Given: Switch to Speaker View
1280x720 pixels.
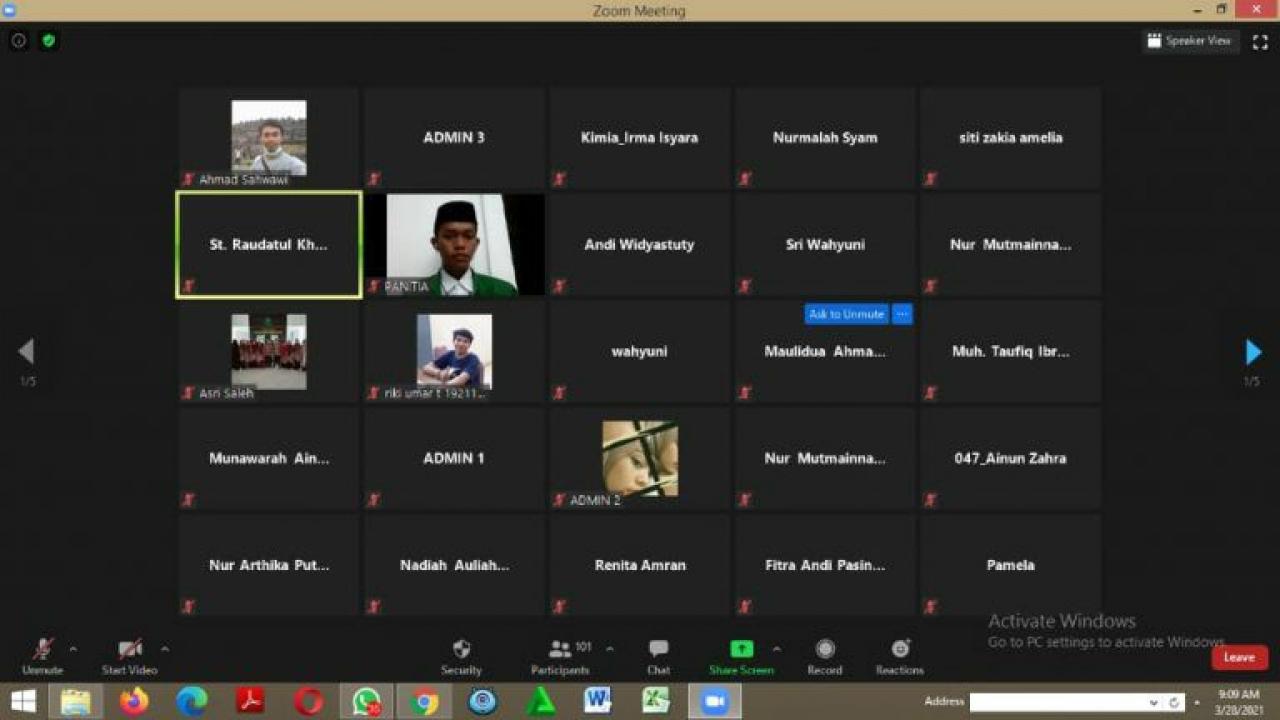Looking at the screenshot, I should [1189, 41].
